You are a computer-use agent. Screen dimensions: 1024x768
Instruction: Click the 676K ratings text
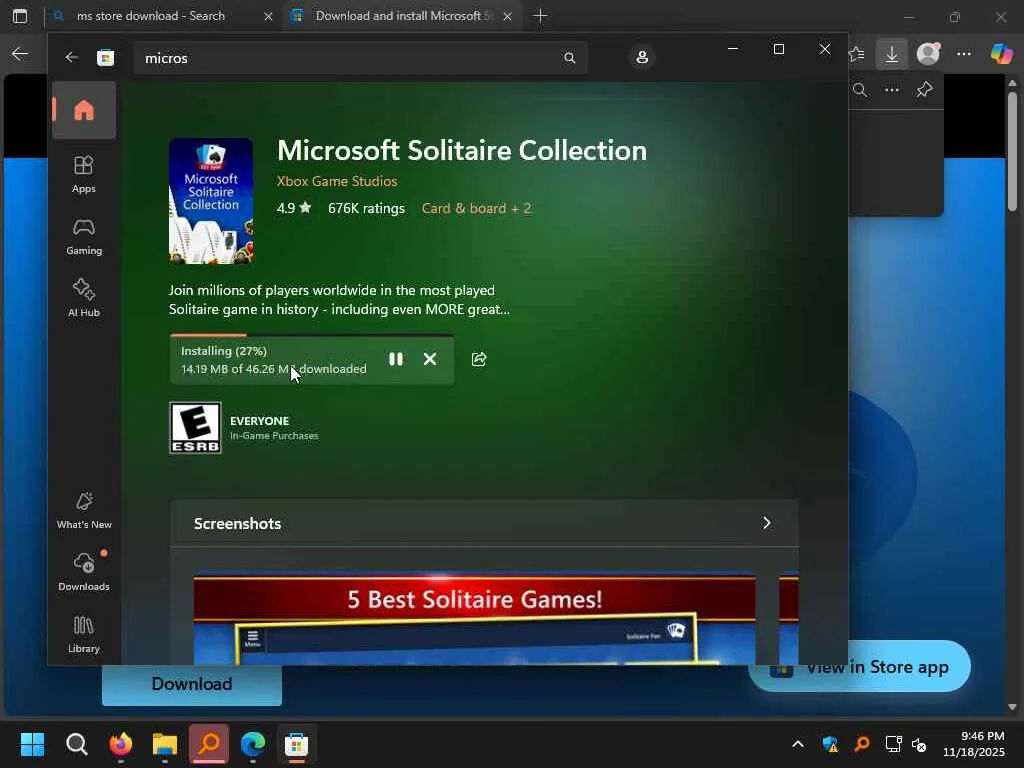[366, 208]
